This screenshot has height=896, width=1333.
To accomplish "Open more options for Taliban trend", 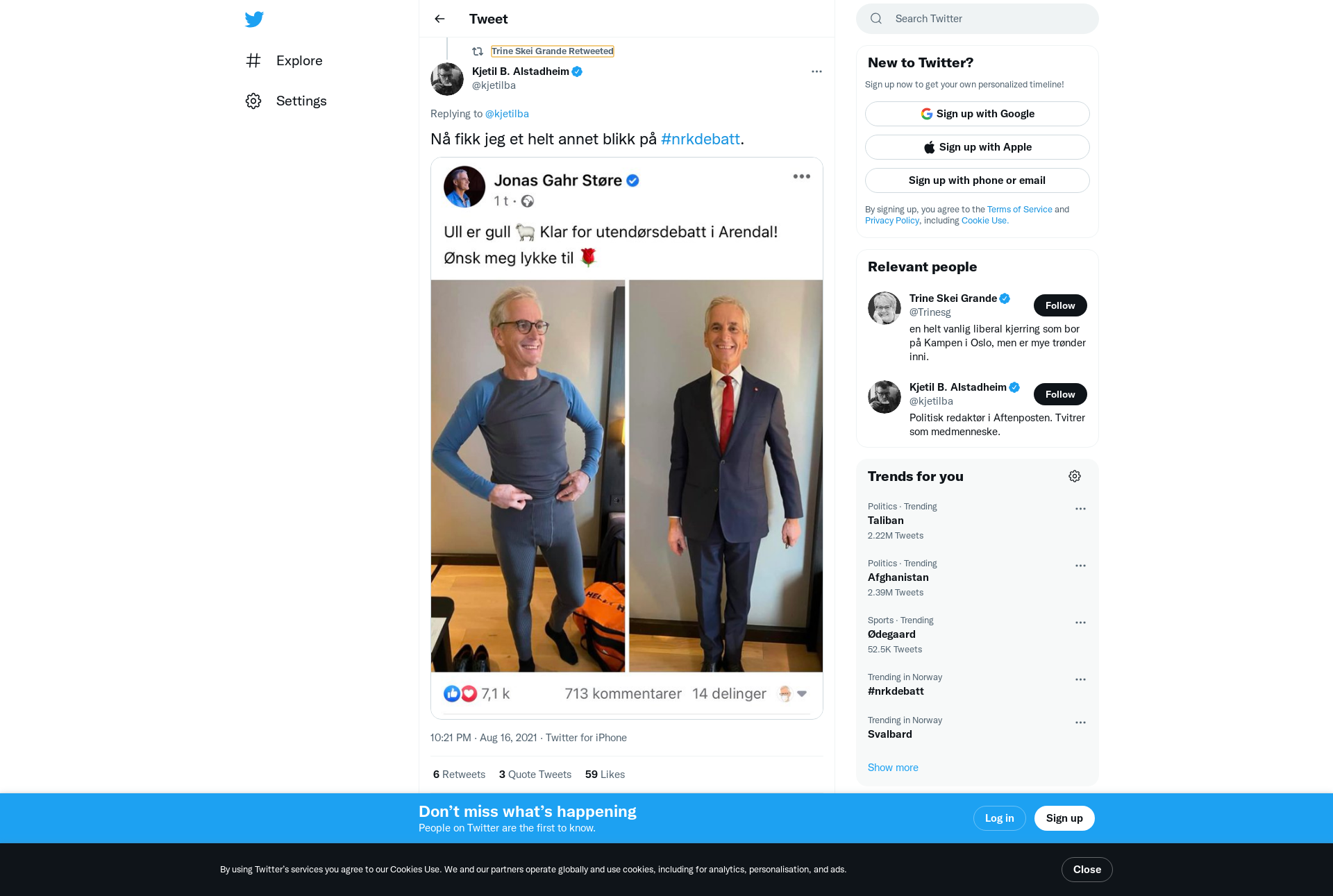I will coord(1080,509).
